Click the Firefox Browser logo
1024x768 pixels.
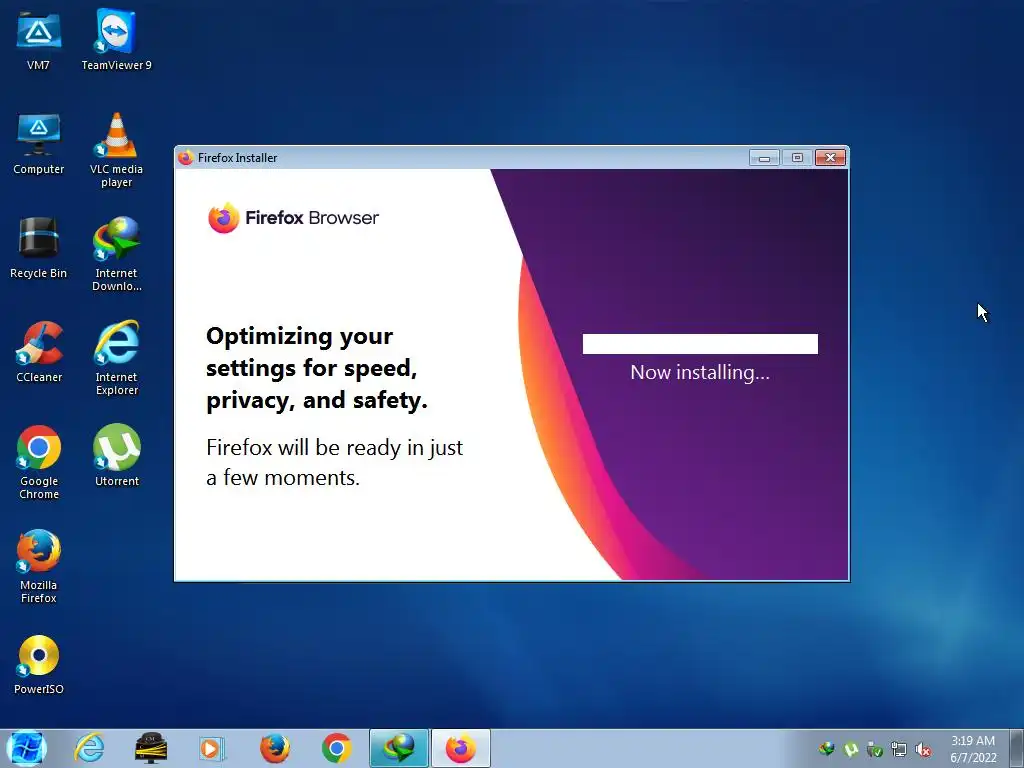293,218
